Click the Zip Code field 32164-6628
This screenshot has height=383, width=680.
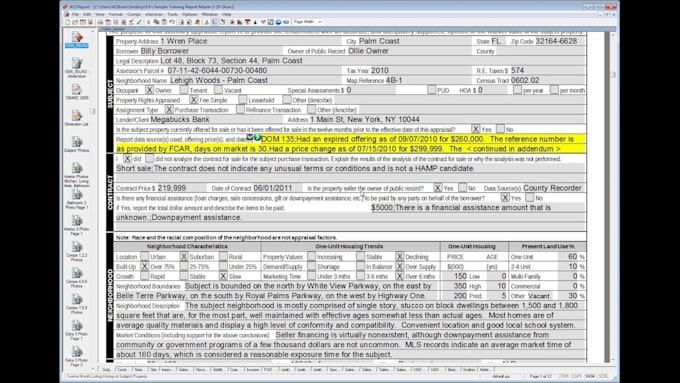click(x=560, y=41)
